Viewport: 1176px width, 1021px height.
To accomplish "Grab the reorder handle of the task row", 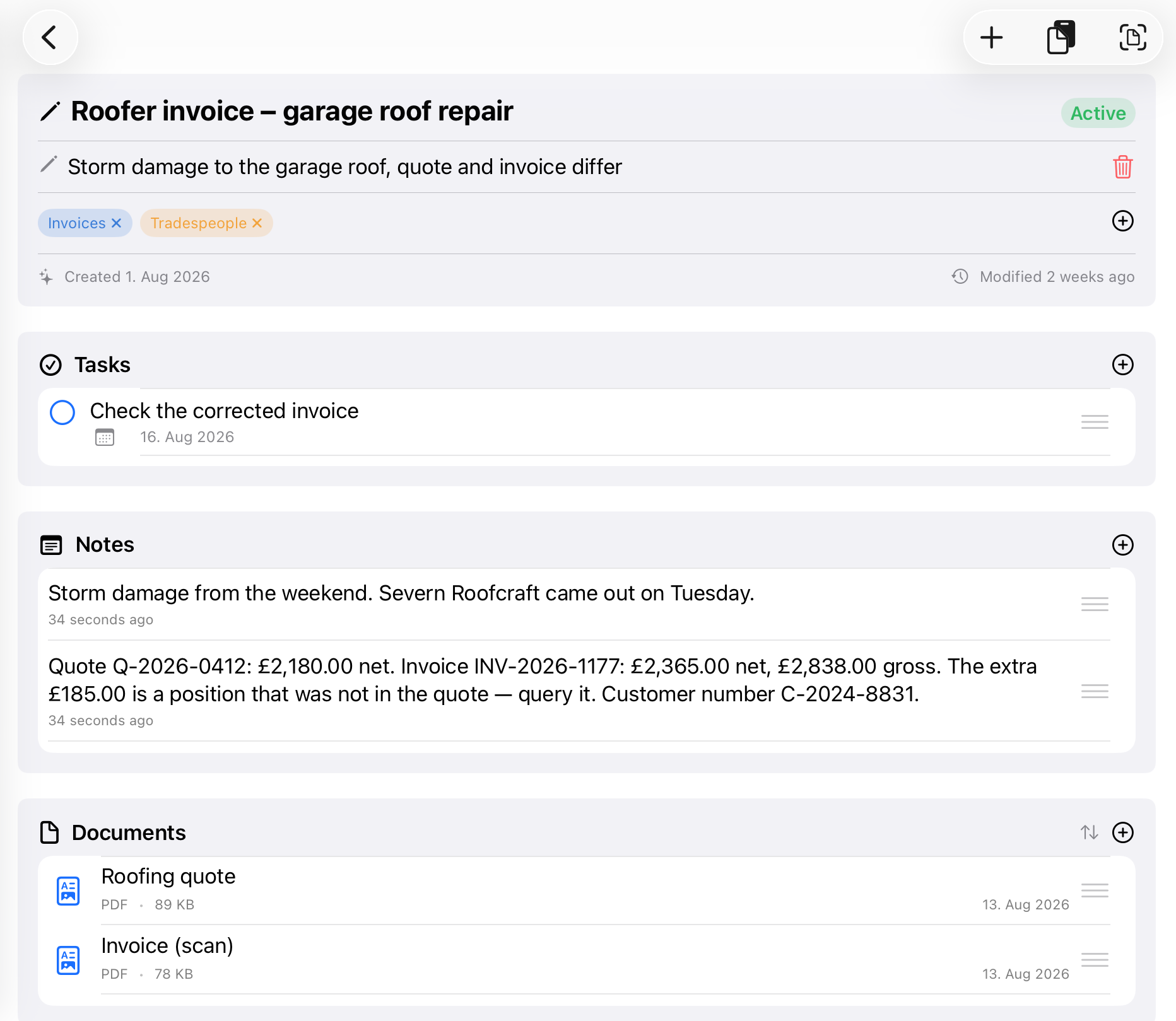I will (1095, 422).
